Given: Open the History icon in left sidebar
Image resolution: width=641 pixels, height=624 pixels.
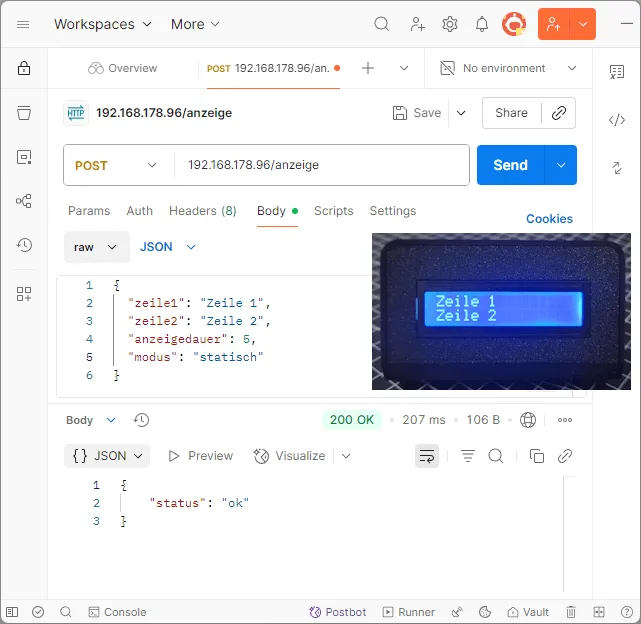Looking at the screenshot, I should click(24, 245).
